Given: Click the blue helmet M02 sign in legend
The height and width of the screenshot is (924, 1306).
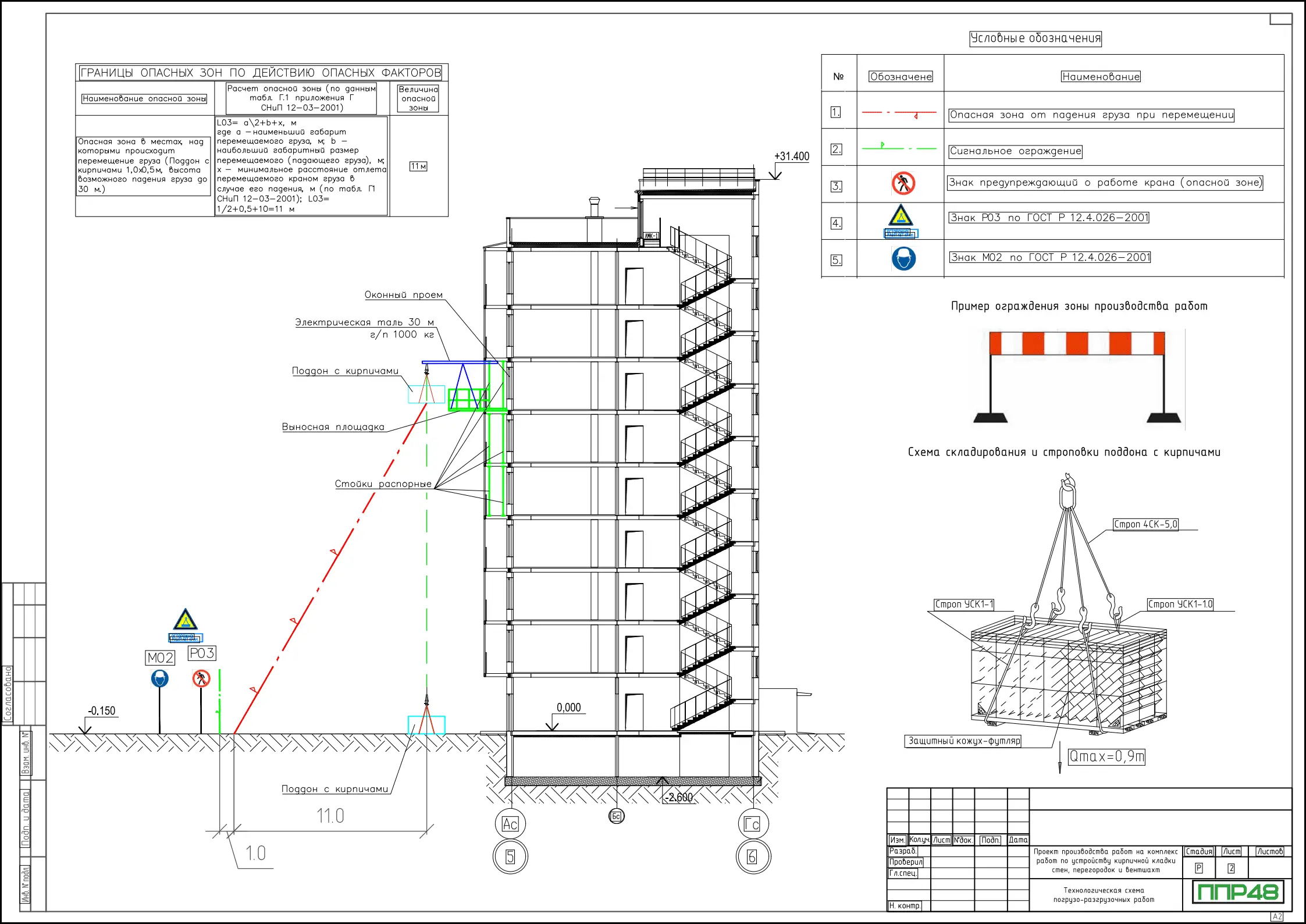Looking at the screenshot, I should pos(903,258).
